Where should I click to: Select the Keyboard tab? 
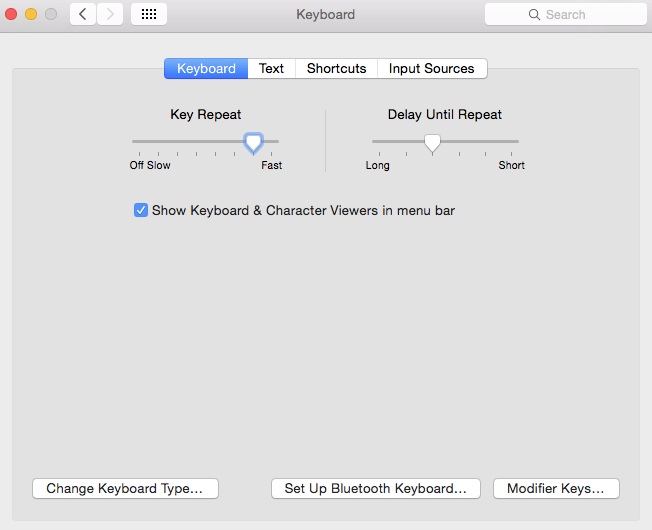(206, 68)
